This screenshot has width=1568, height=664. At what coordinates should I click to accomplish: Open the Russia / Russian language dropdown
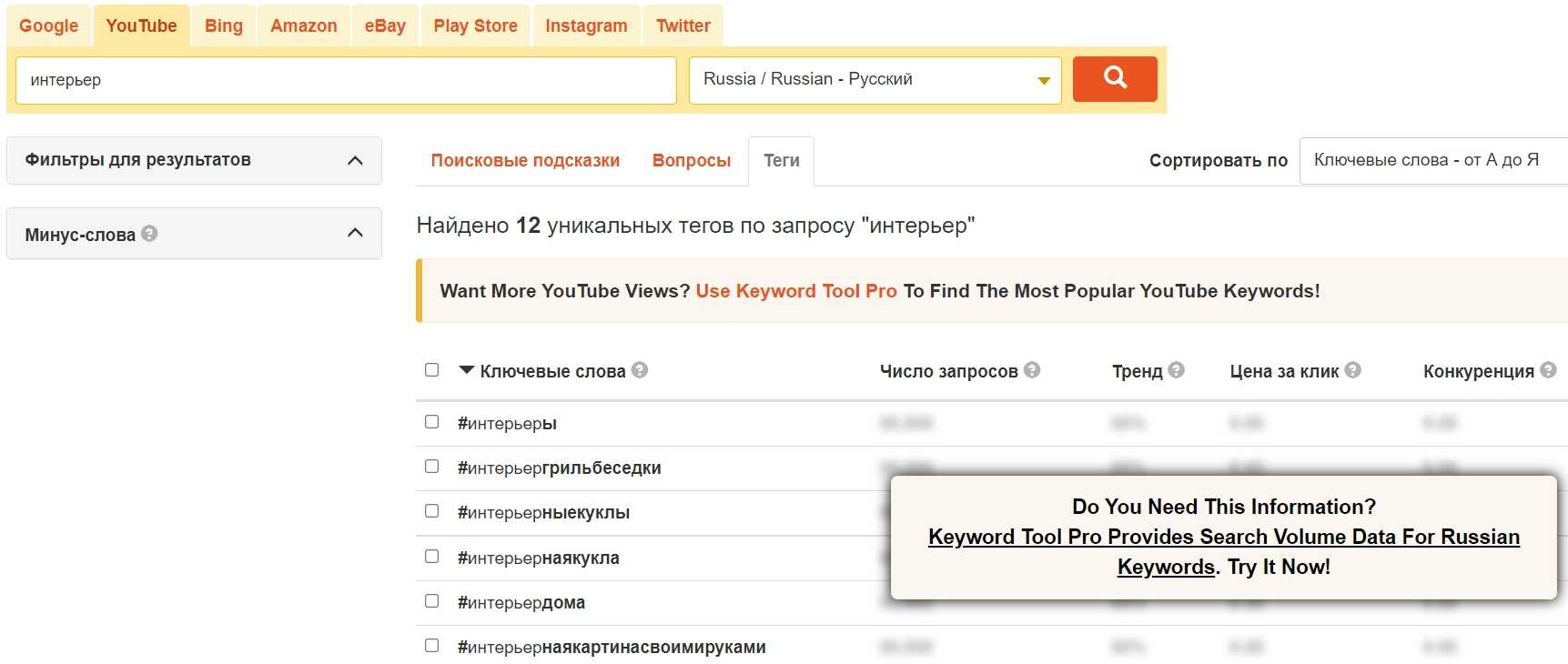point(875,80)
